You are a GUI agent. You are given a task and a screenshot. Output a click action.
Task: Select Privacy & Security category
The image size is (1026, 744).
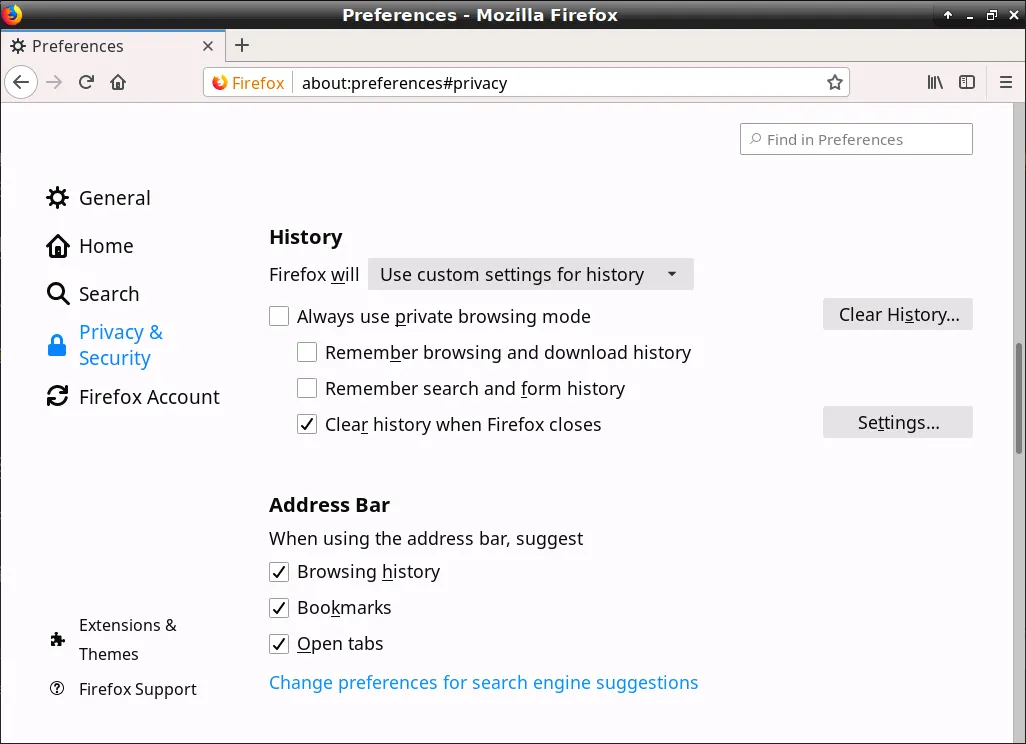(x=105, y=345)
